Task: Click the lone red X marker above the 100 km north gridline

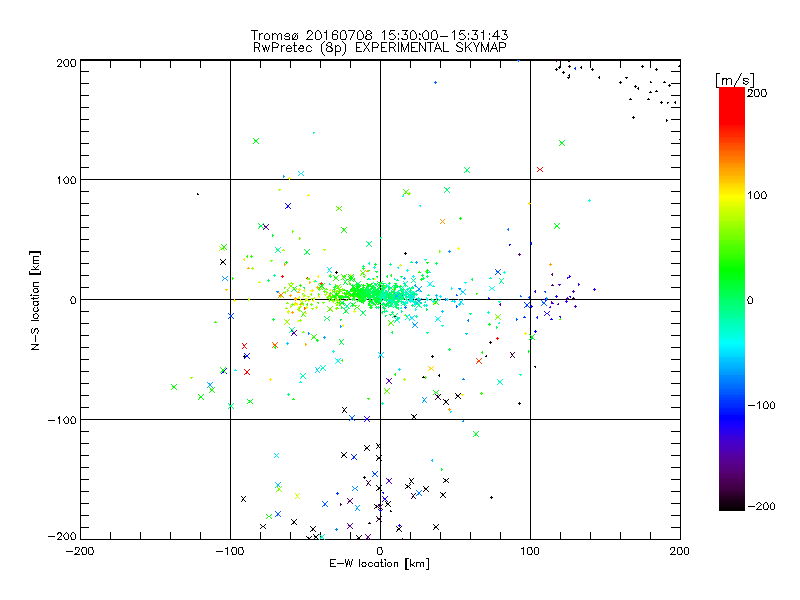Action: [x=540, y=169]
